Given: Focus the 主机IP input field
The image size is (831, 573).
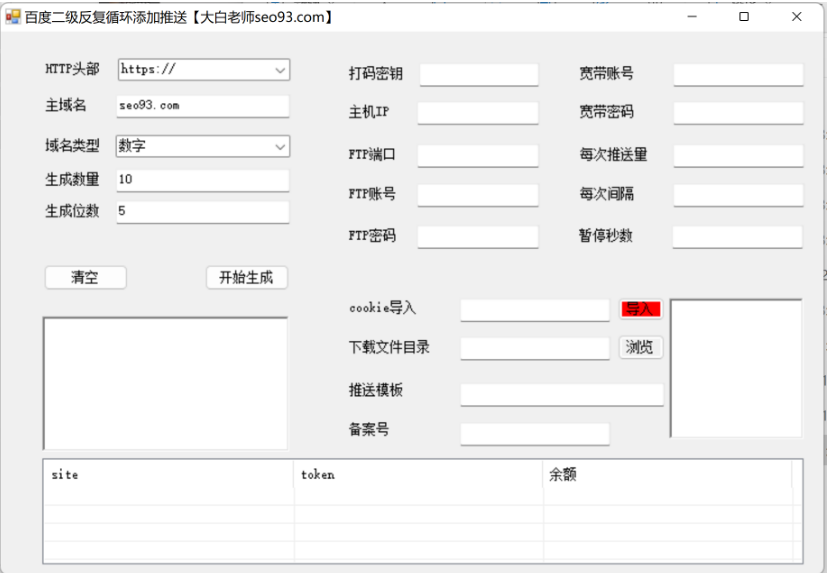Looking at the screenshot, I should [478, 113].
